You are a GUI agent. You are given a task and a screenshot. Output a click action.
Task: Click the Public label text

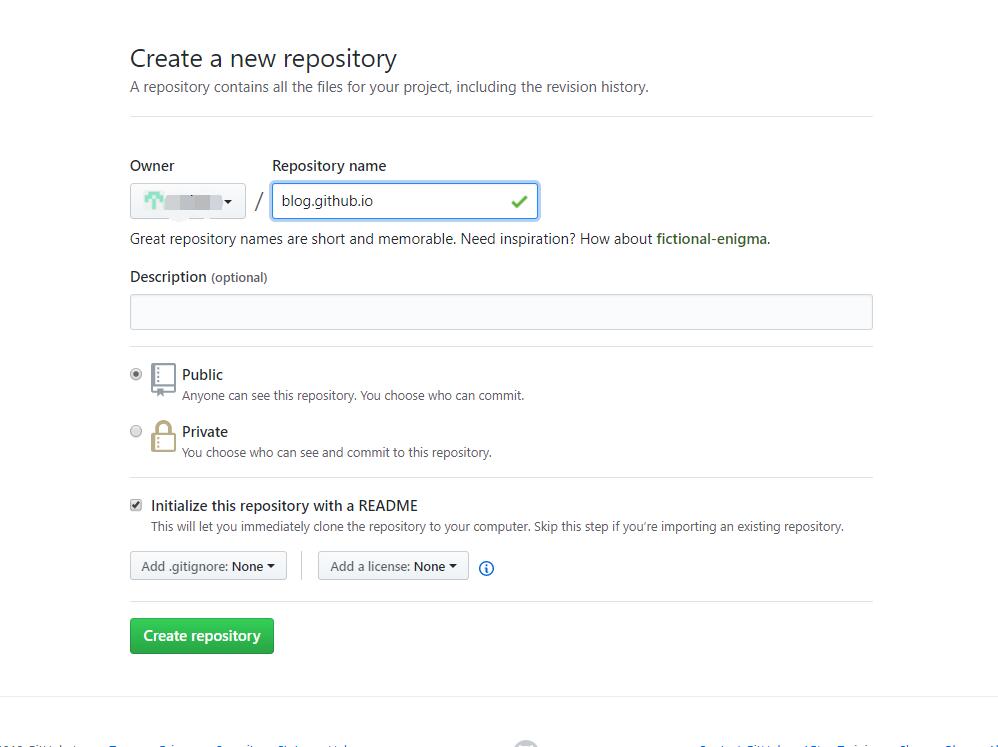[x=202, y=375]
